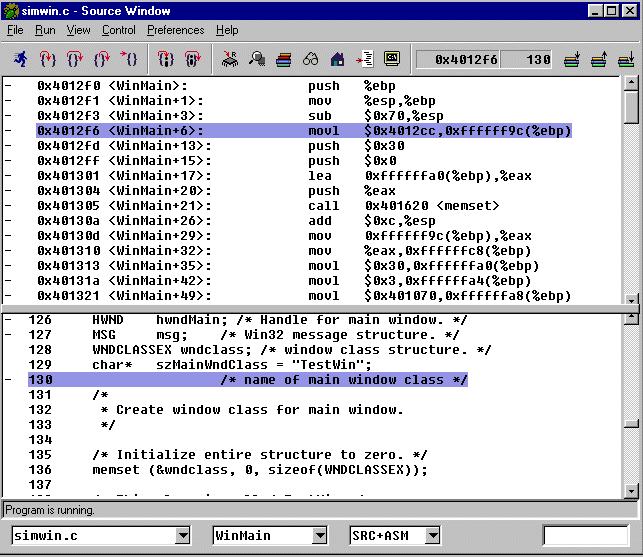Open the Registers window icon
The width and height of the screenshot is (643, 557).
click(231, 59)
